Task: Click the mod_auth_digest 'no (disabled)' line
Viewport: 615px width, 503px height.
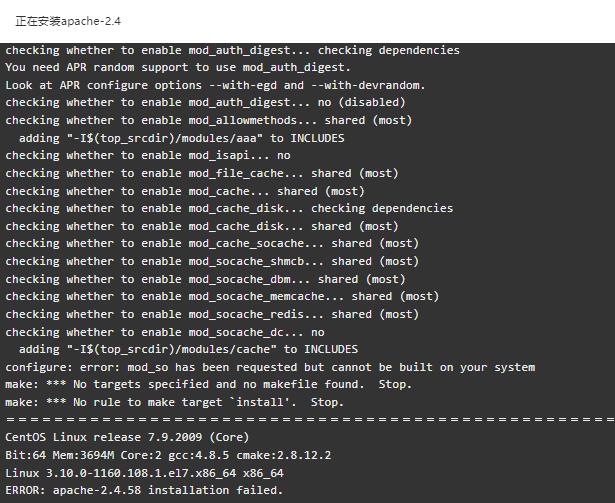Action: tap(205, 103)
